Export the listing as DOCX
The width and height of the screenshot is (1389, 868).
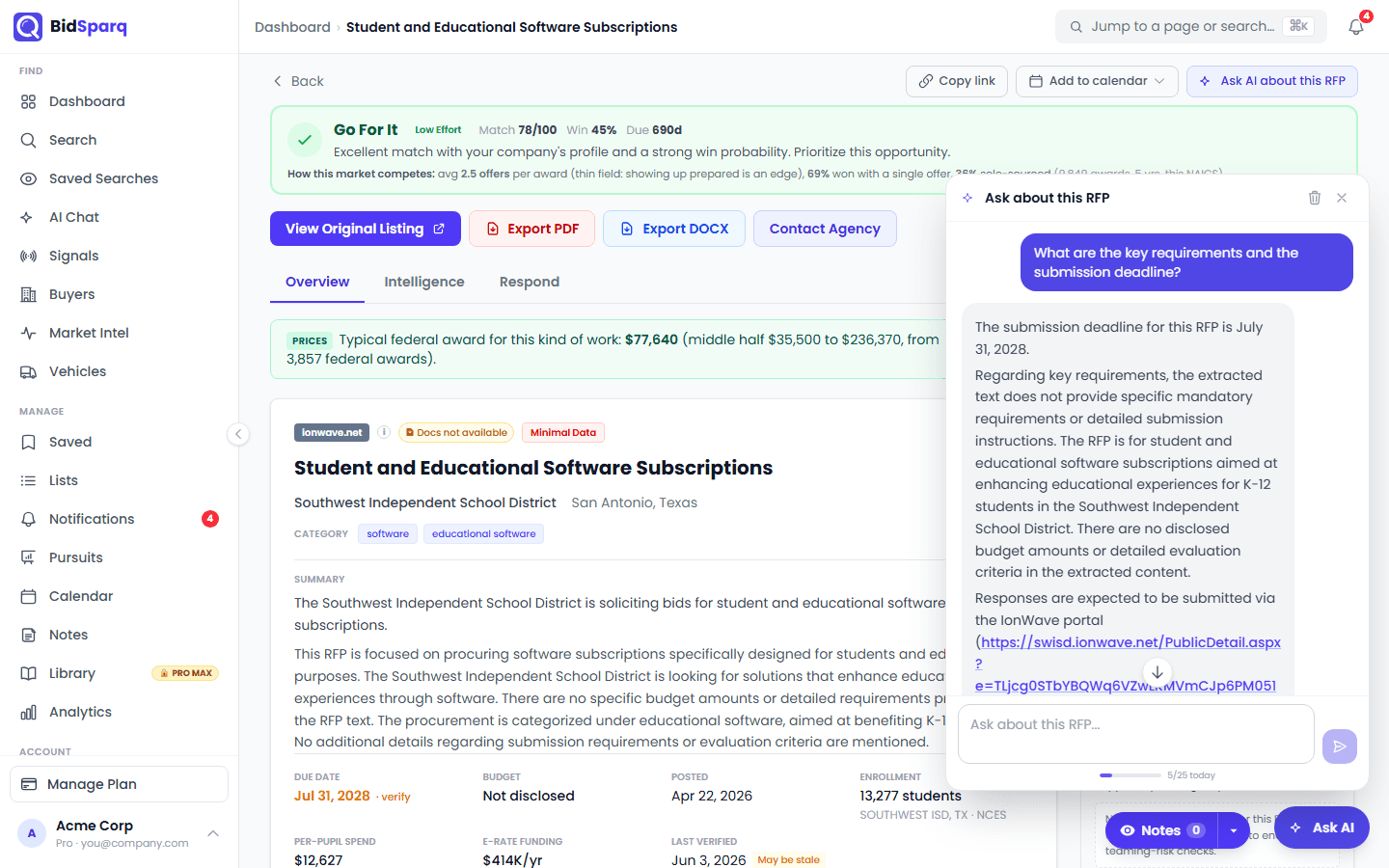click(674, 229)
